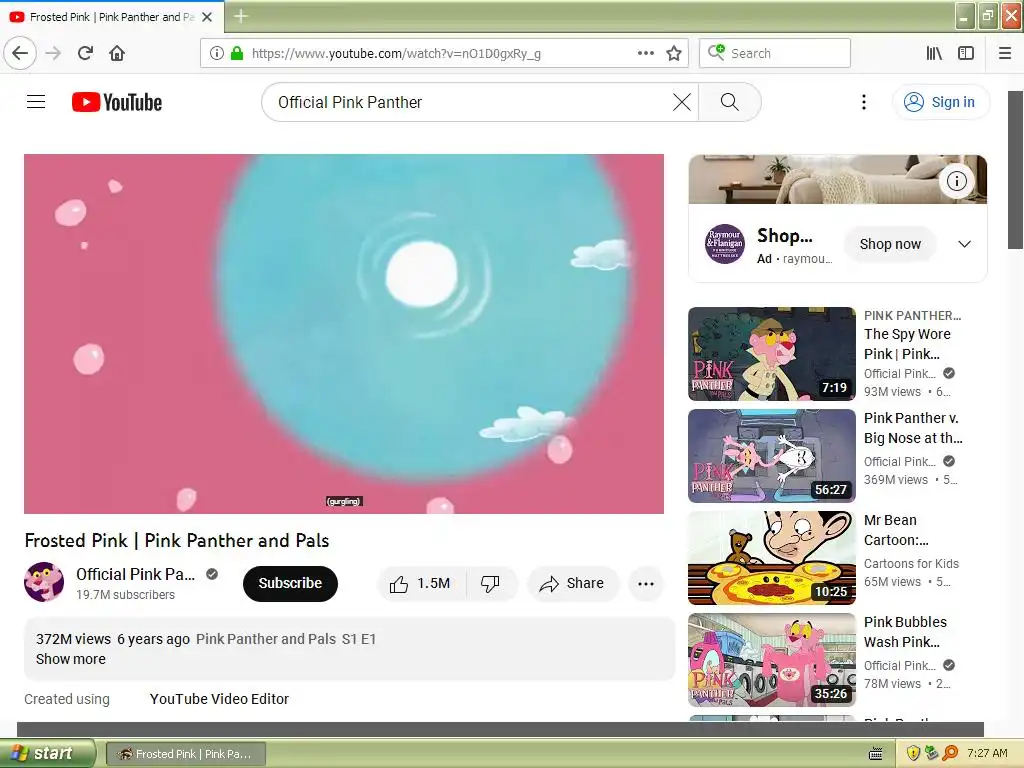The height and width of the screenshot is (768, 1024).
Task: Open the Pink Panther and Pals link
Action: point(266,639)
